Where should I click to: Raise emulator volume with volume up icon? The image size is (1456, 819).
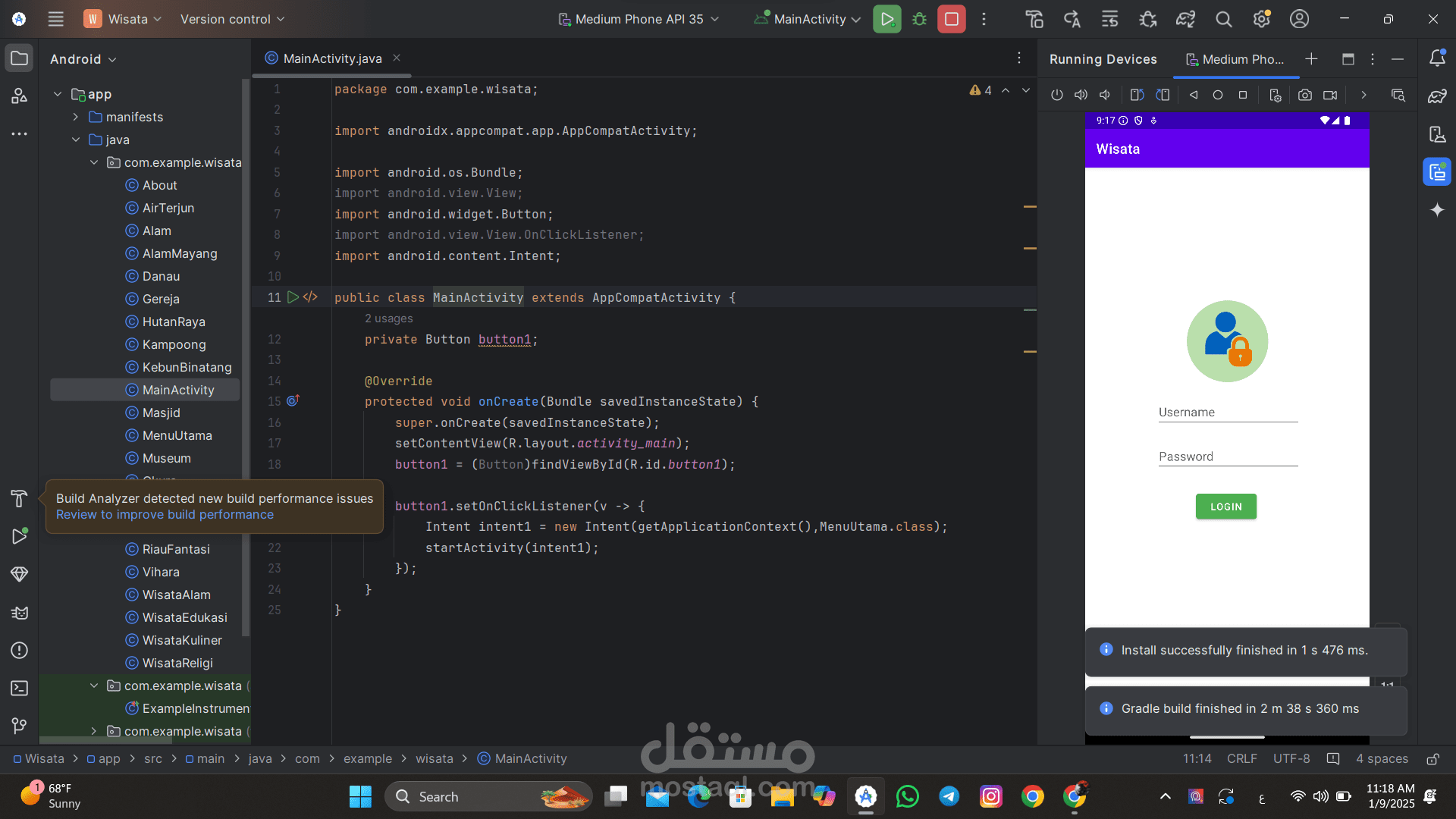pyautogui.click(x=1081, y=95)
